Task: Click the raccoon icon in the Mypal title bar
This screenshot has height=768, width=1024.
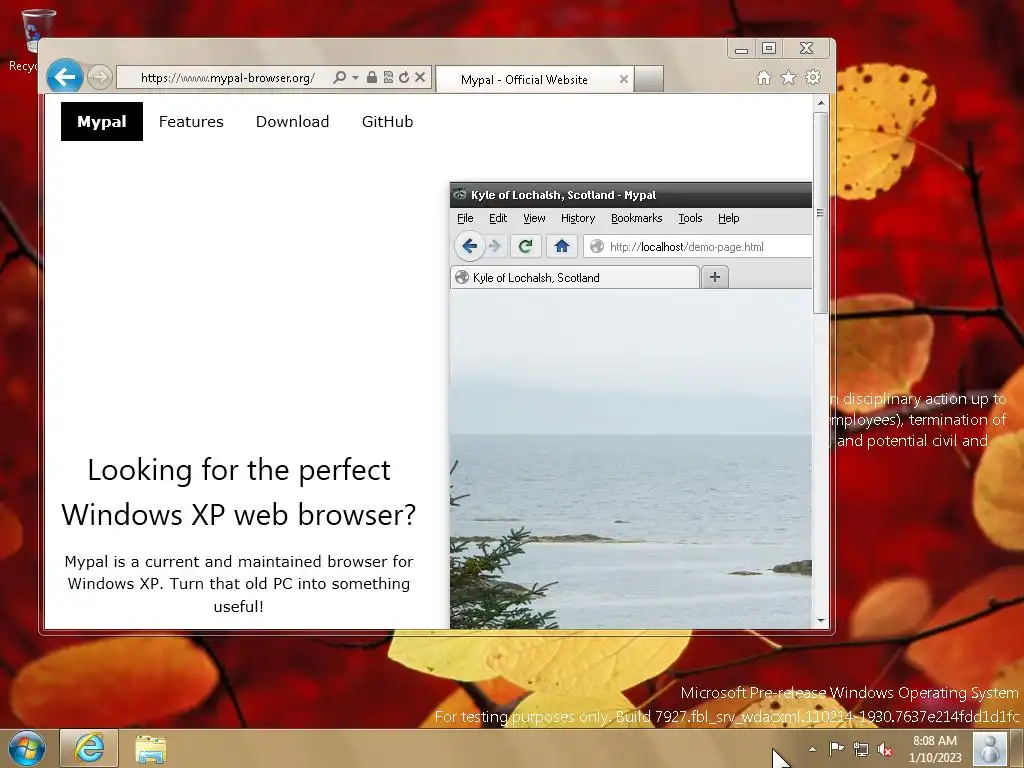Action: click(460, 194)
